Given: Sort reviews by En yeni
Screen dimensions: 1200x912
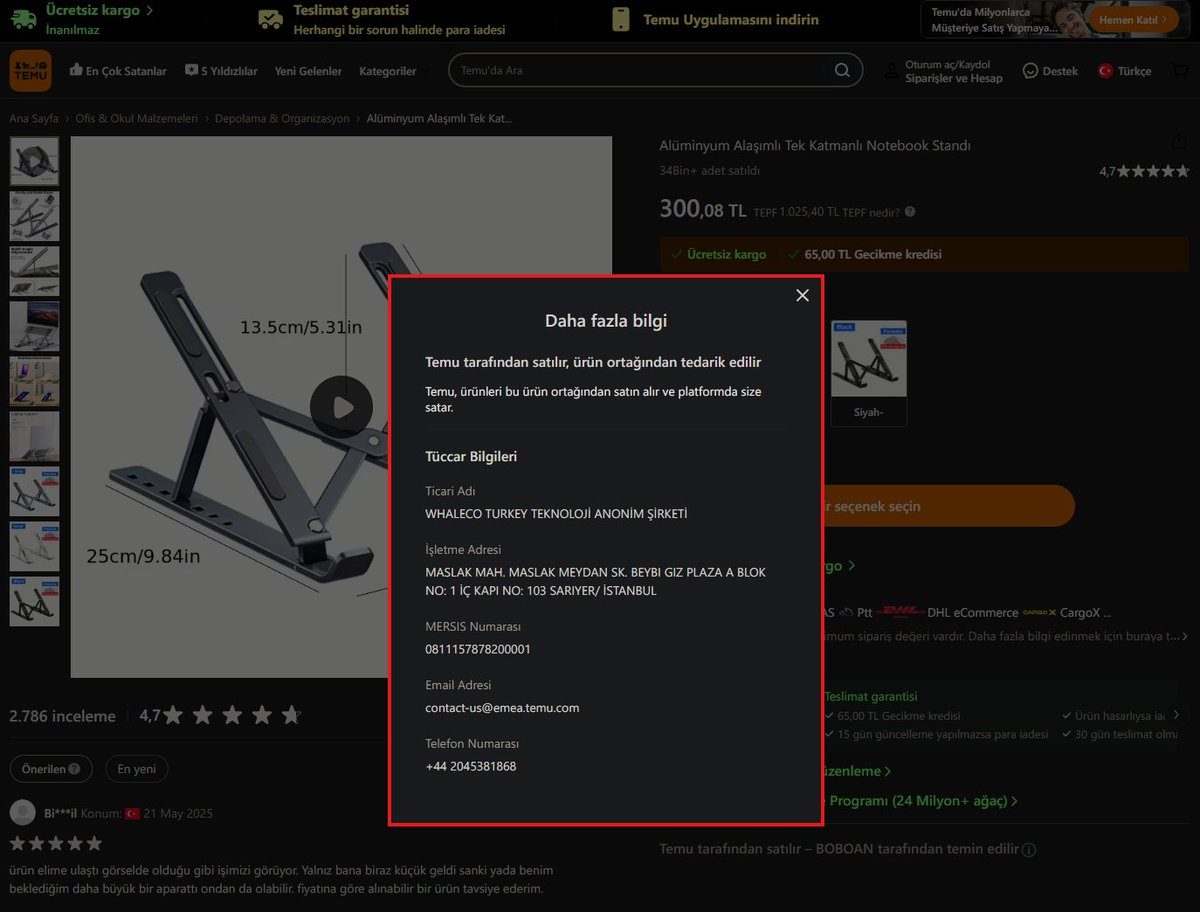Looking at the screenshot, I should [x=137, y=769].
